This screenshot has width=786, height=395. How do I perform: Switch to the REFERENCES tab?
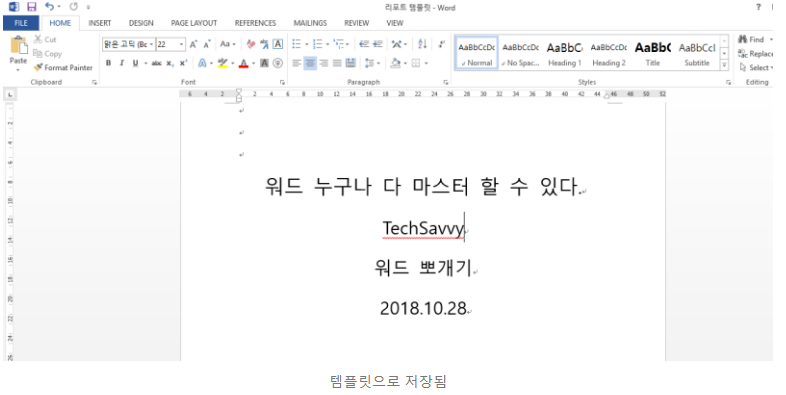255,23
